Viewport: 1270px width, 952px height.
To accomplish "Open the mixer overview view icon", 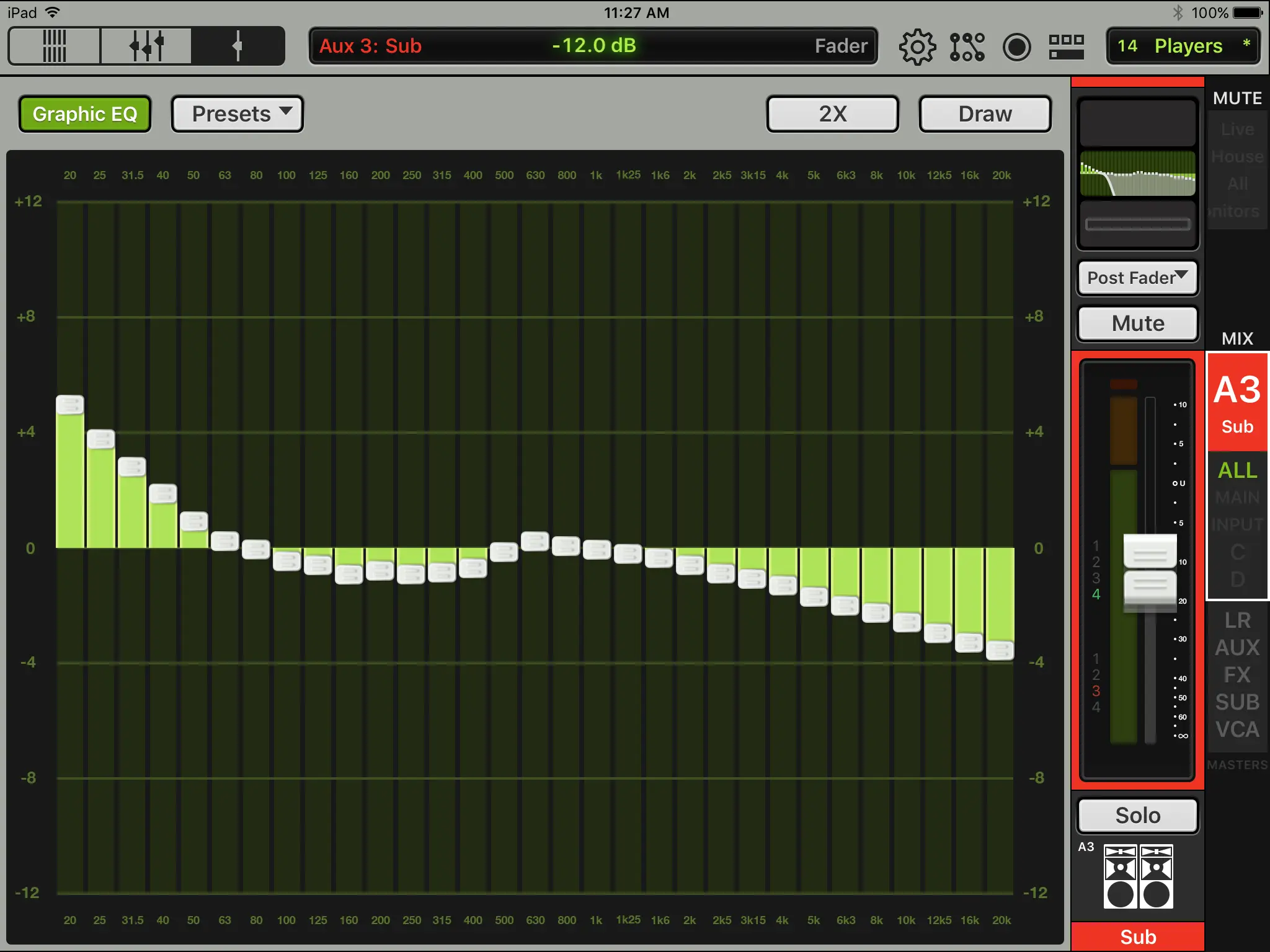I will click(55, 46).
